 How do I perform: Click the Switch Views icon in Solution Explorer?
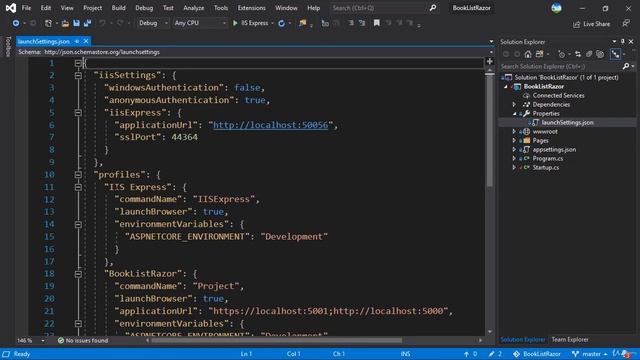[540, 54]
